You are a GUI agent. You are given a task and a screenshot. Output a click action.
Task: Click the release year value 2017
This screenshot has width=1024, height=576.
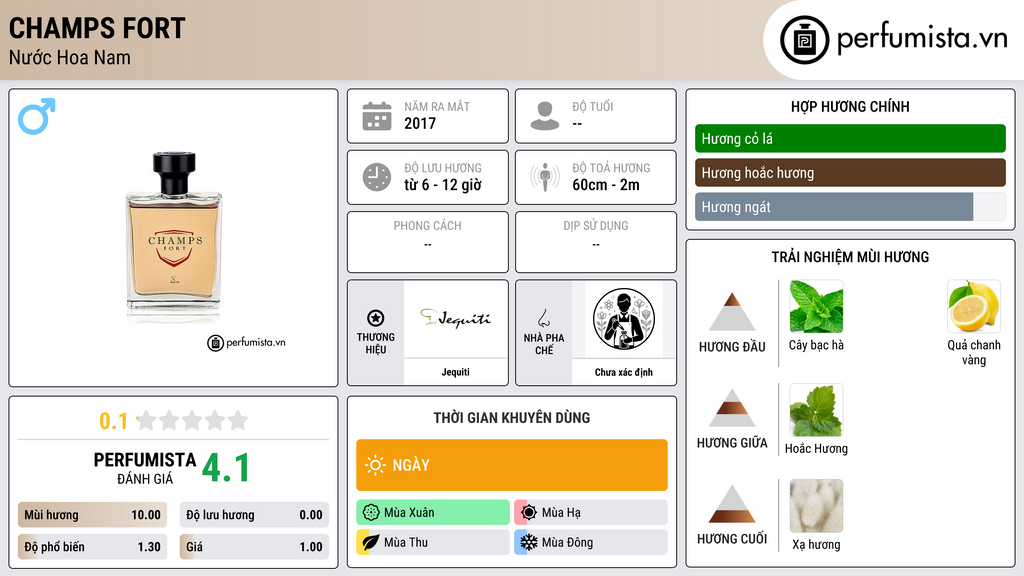420,123
